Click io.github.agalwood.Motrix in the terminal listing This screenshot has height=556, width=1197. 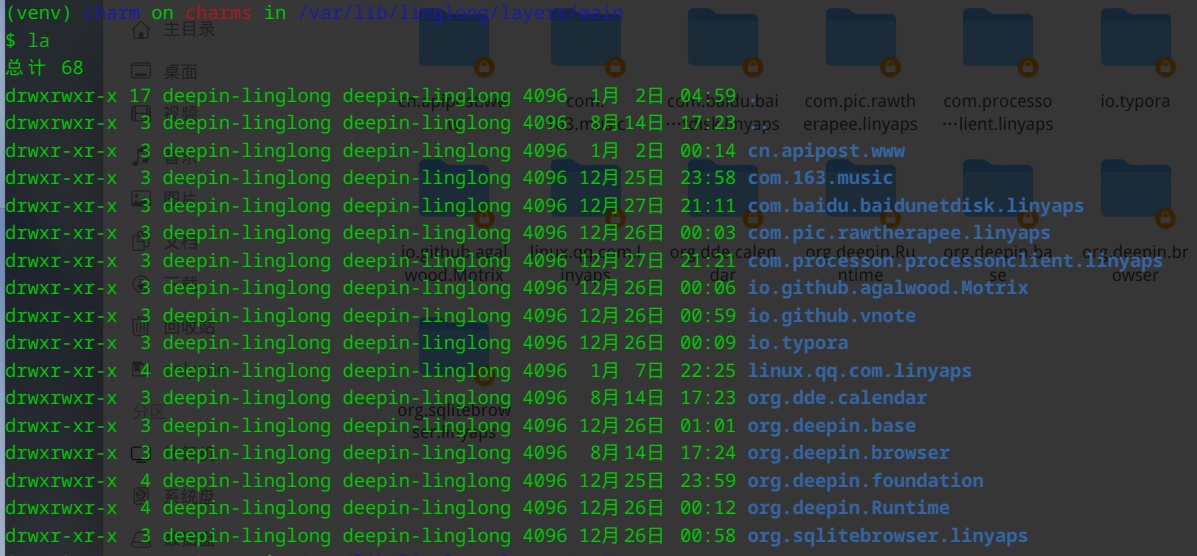coord(888,288)
